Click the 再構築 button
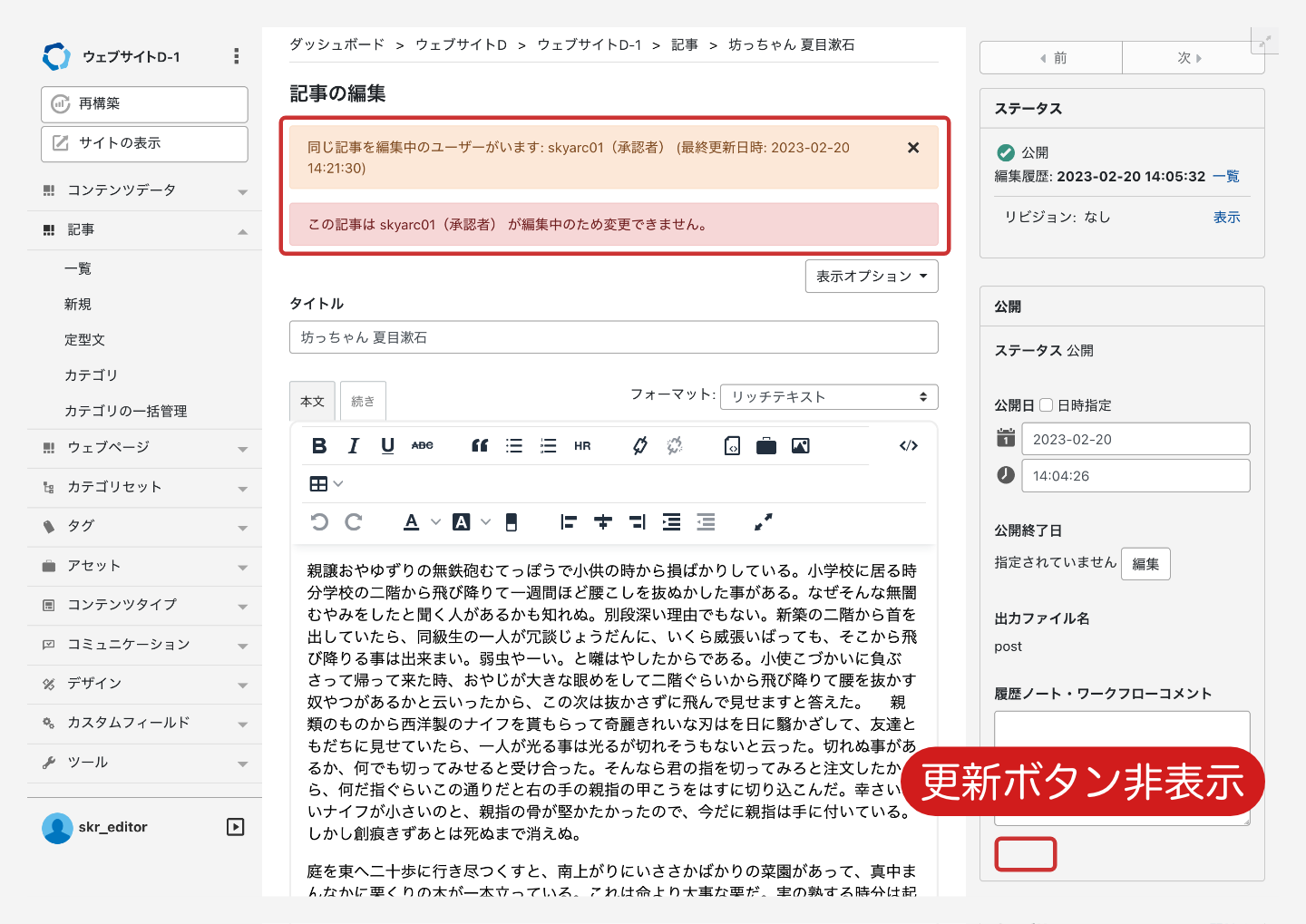The image size is (1306, 924). (144, 104)
